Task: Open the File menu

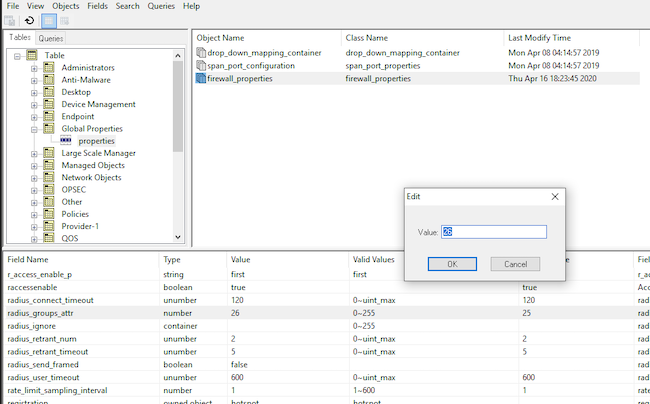Action: click(x=13, y=6)
